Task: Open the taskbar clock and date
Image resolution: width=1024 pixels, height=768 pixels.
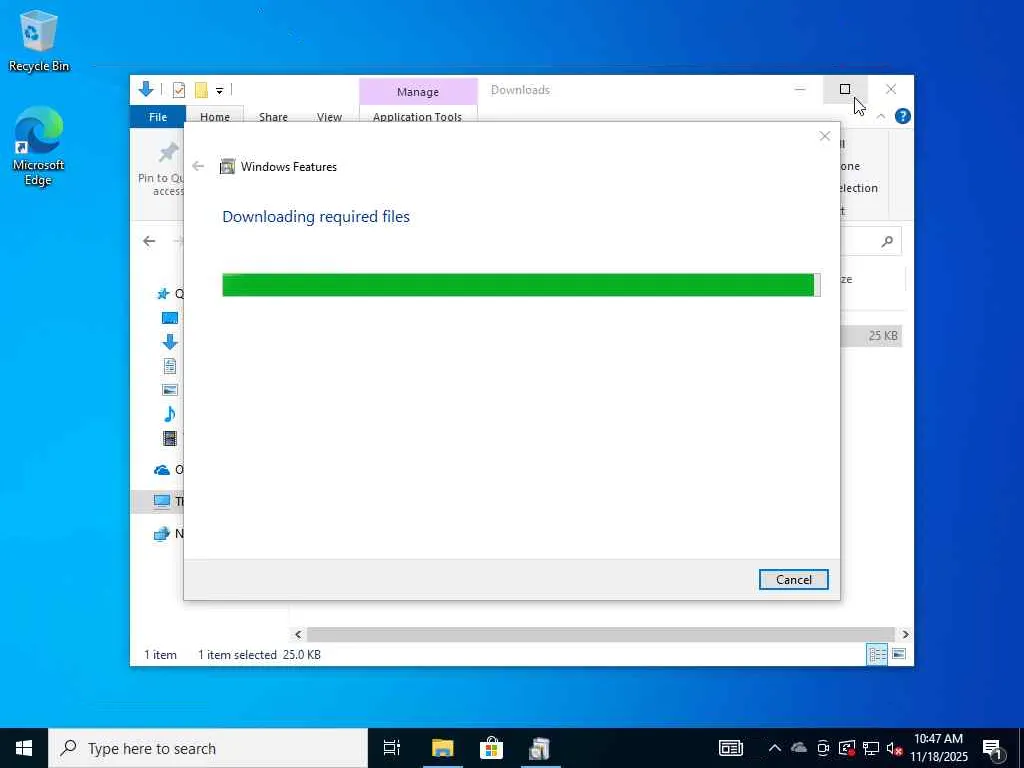Action: coord(938,748)
